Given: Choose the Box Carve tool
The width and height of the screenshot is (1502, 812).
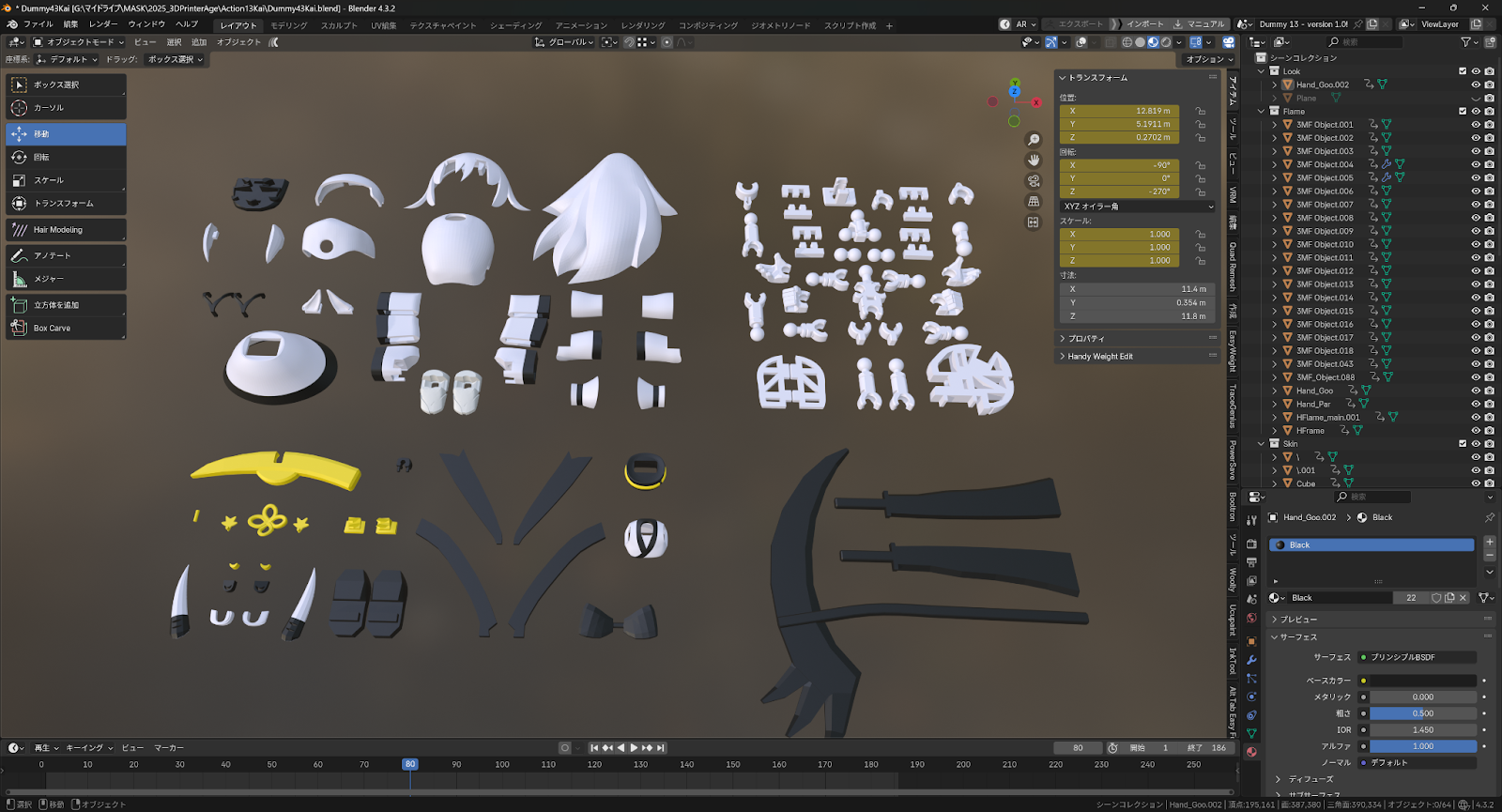Looking at the screenshot, I should tap(66, 329).
